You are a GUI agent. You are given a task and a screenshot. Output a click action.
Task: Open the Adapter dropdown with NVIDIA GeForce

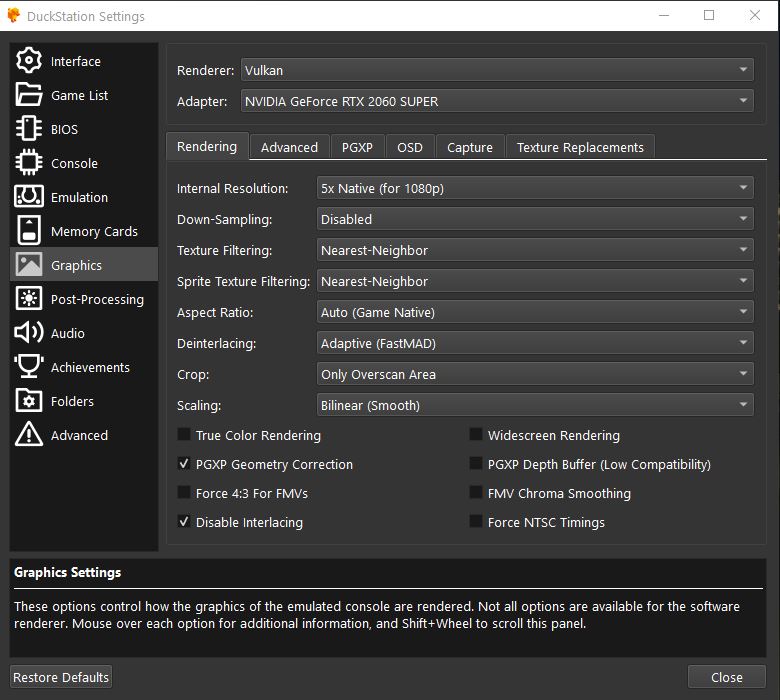[497, 100]
